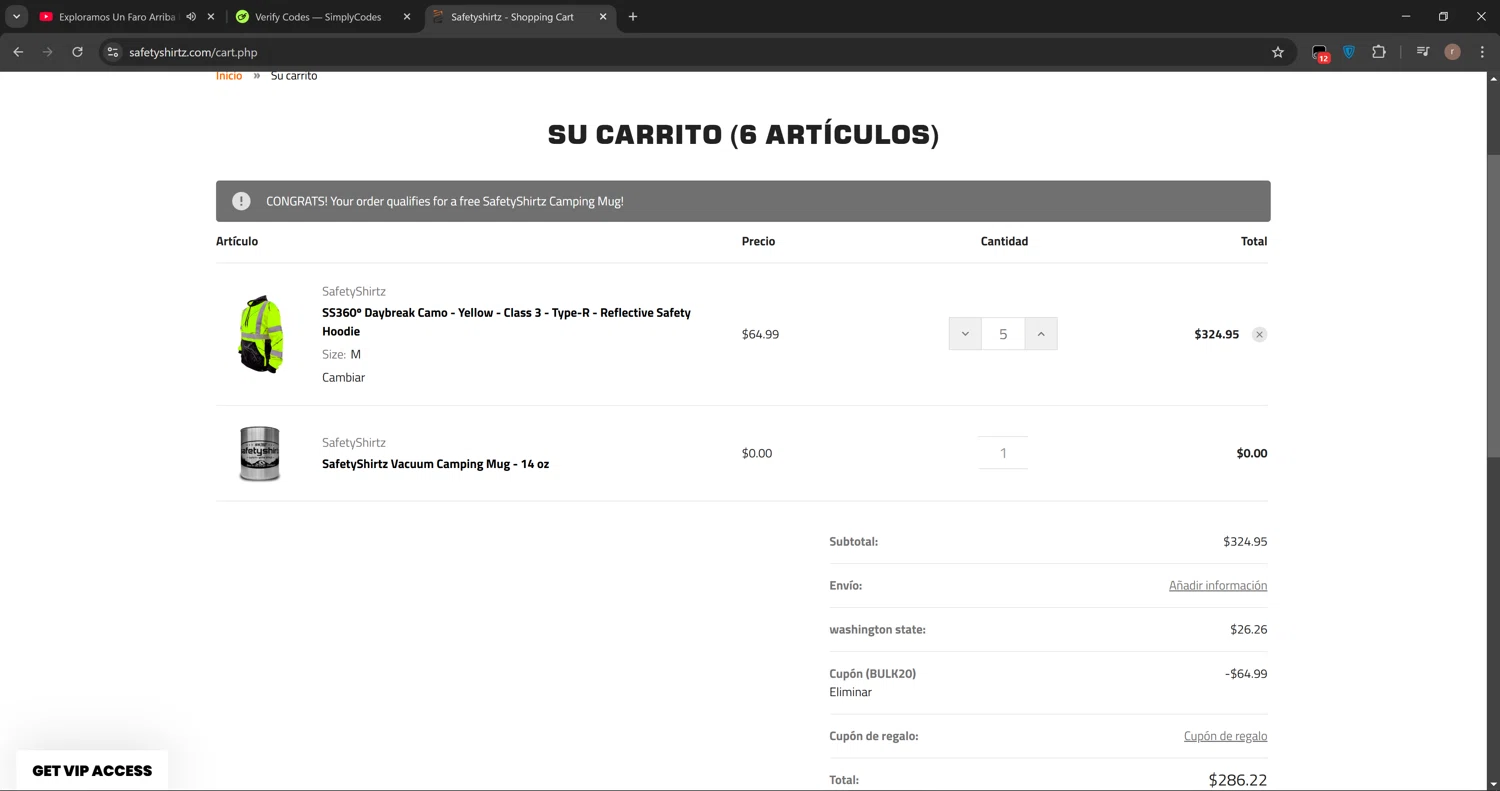1500x791 pixels.
Task: Click the hoodie total $324.95 in row
Action: [x=1216, y=334]
